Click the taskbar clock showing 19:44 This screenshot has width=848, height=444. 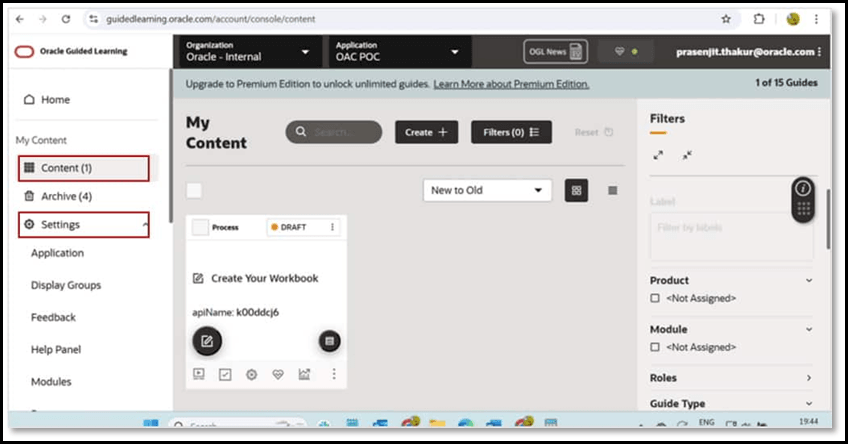(x=808, y=421)
